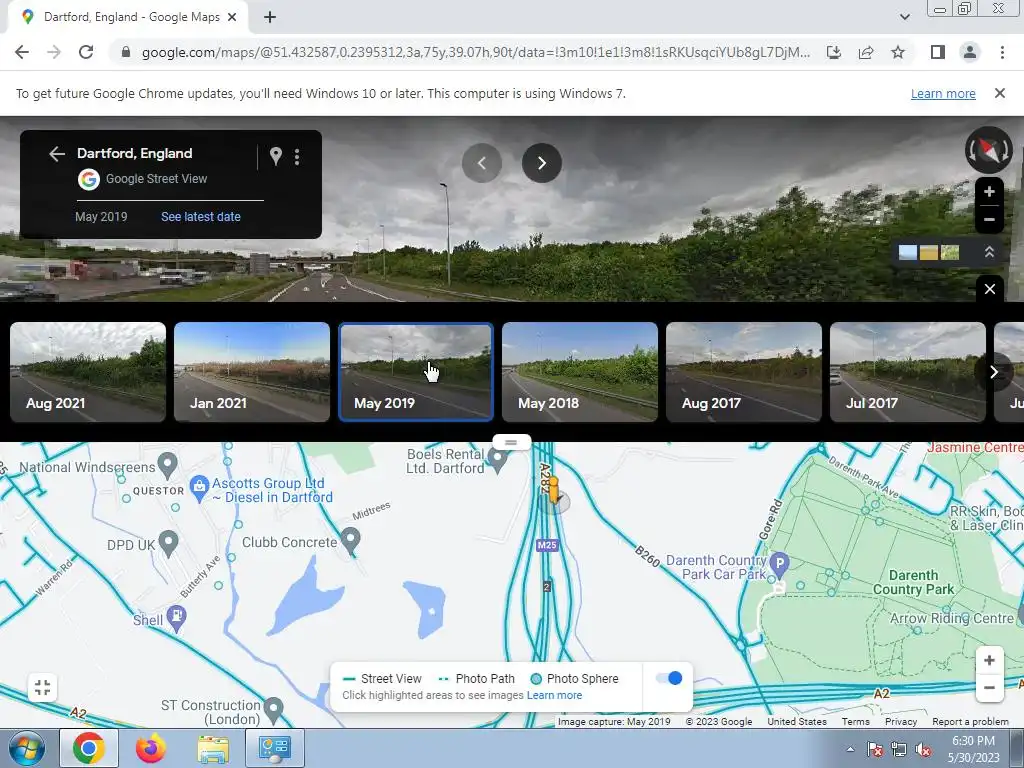Click Report a problem link
This screenshot has width=1024, height=768.
(970, 722)
